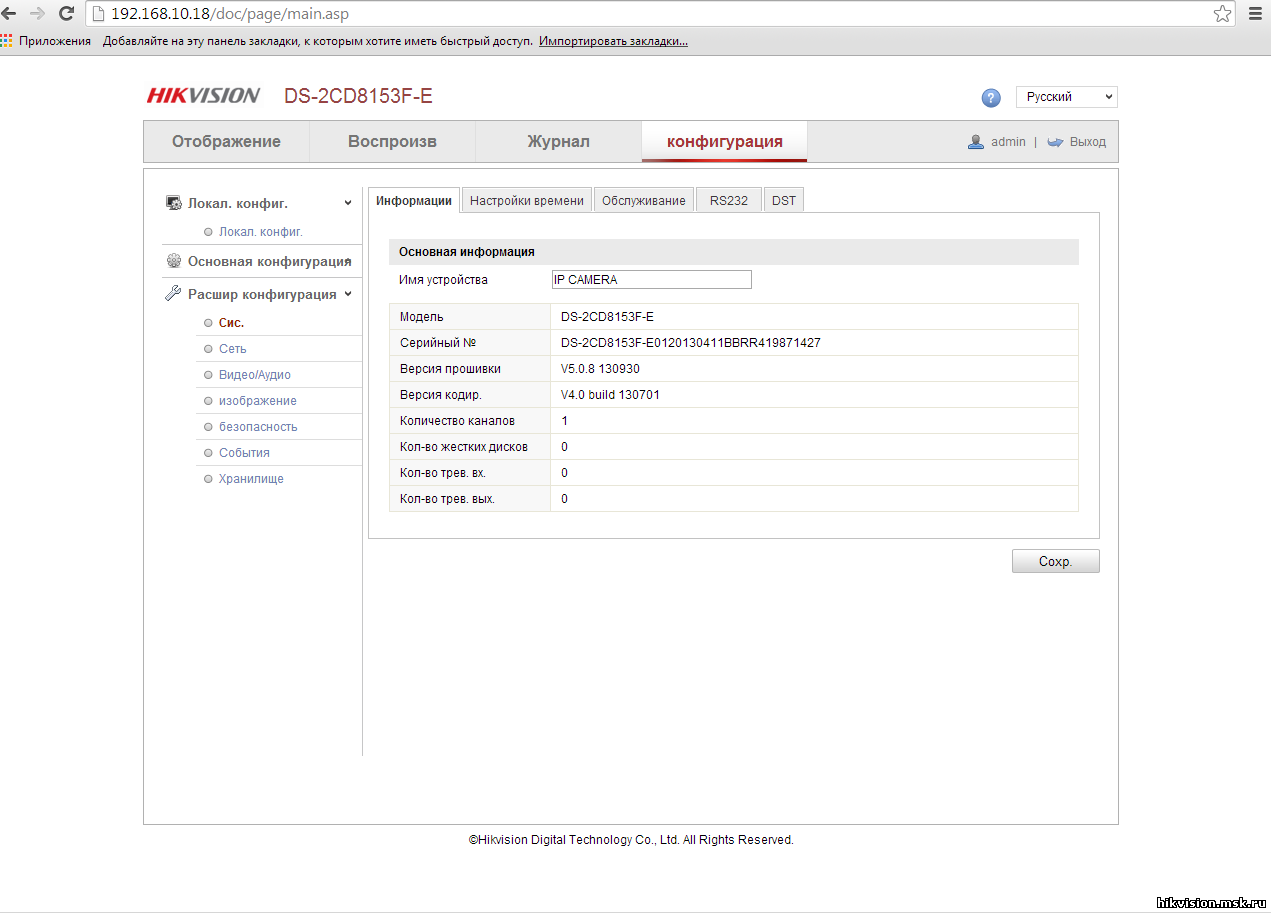The width and height of the screenshot is (1271, 913).
Task: Collapse the Расшир конфигурация section
Action: pyautogui.click(x=348, y=294)
